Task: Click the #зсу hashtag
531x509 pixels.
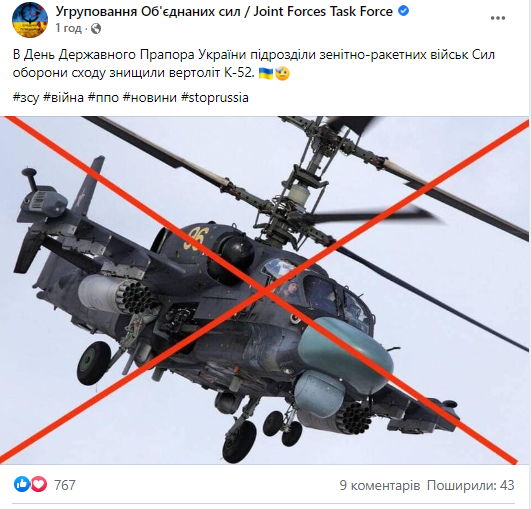Action: click(x=26, y=98)
